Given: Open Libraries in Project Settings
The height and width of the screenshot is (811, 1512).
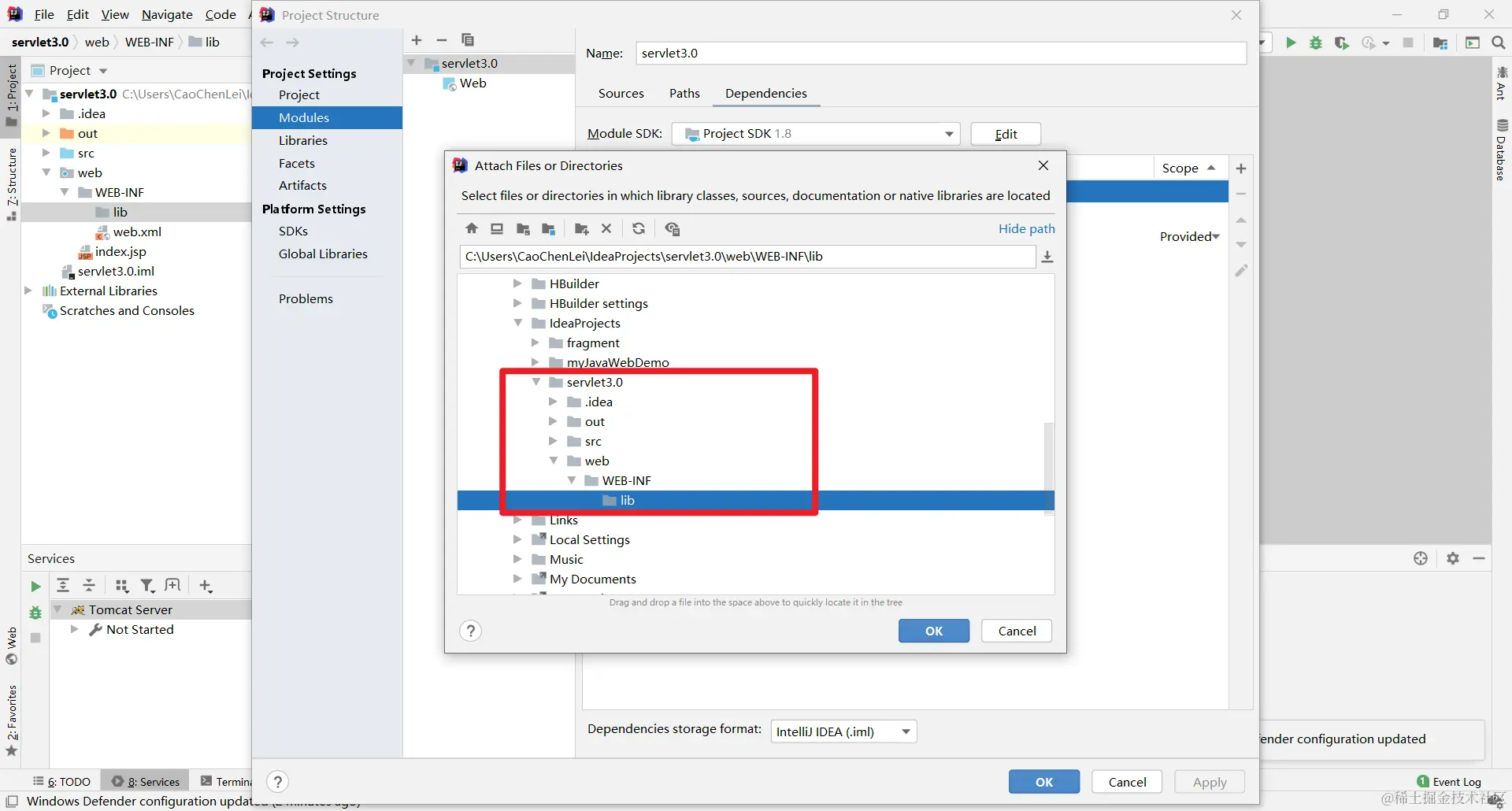Looking at the screenshot, I should (x=303, y=140).
